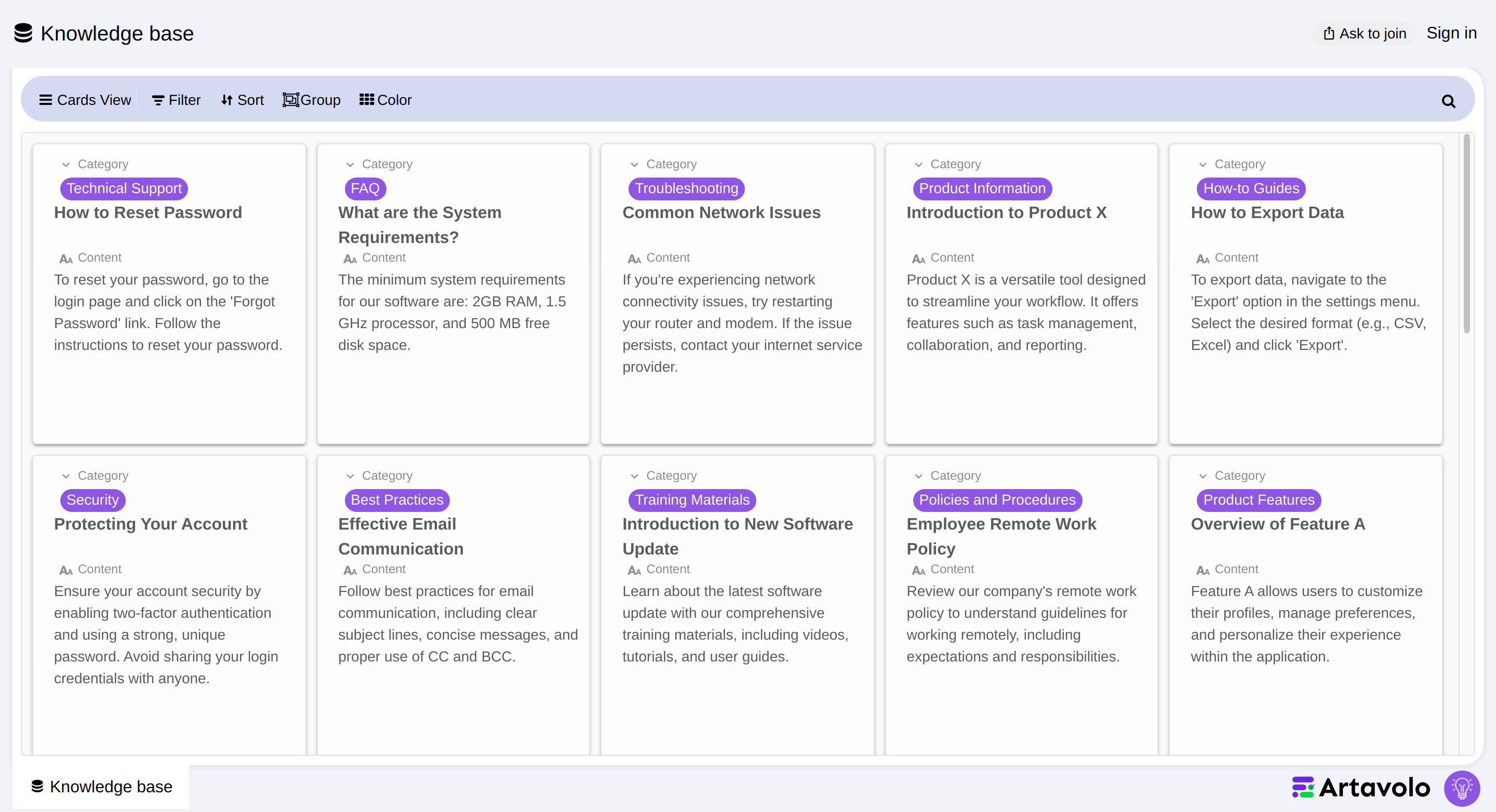Click the text starting 'To reset your password'
This screenshot has width=1496, height=812.
pyautogui.click(x=168, y=312)
